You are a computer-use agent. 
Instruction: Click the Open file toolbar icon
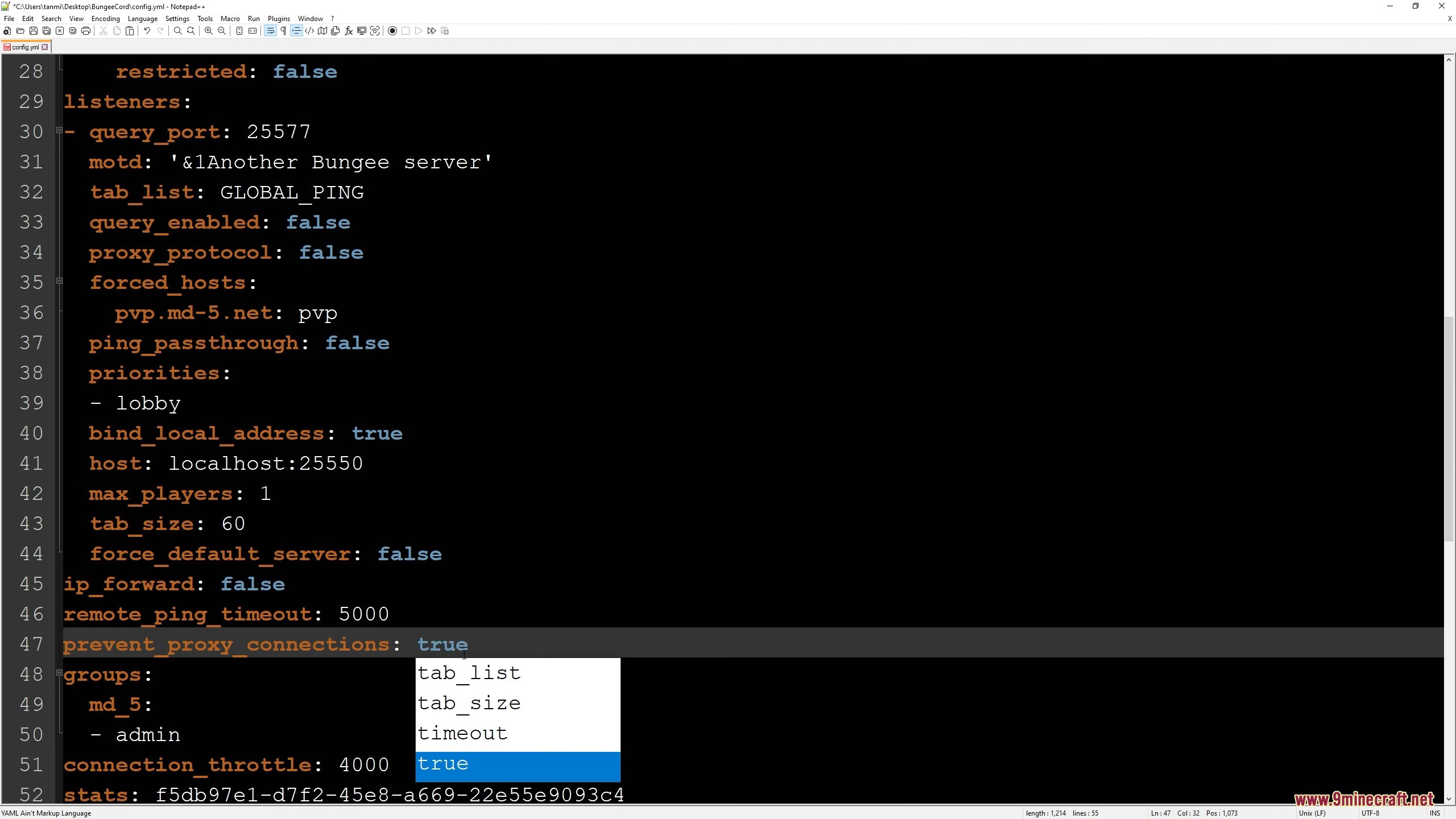coord(20,31)
